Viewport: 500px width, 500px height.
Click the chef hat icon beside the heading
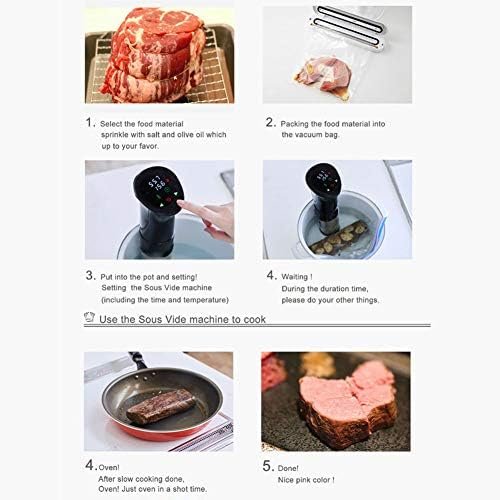pyautogui.click(x=89, y=317)
